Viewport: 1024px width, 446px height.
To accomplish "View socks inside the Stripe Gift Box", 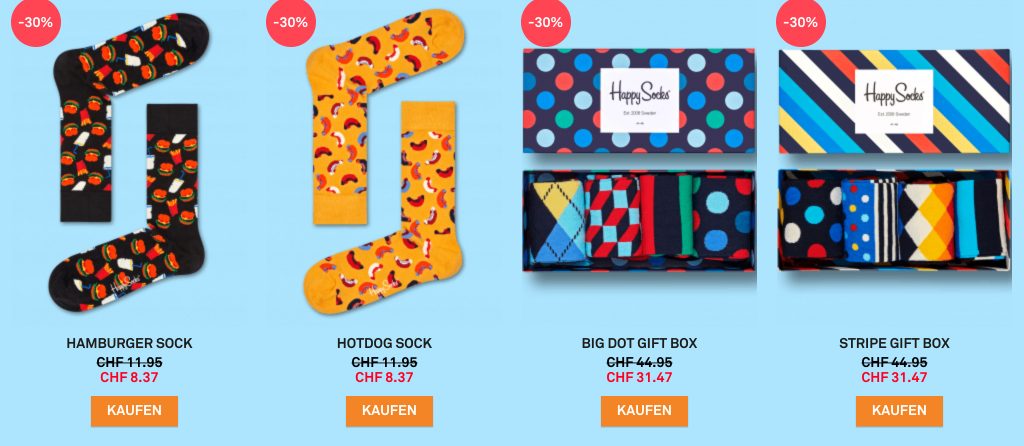I will coord(894,220).
